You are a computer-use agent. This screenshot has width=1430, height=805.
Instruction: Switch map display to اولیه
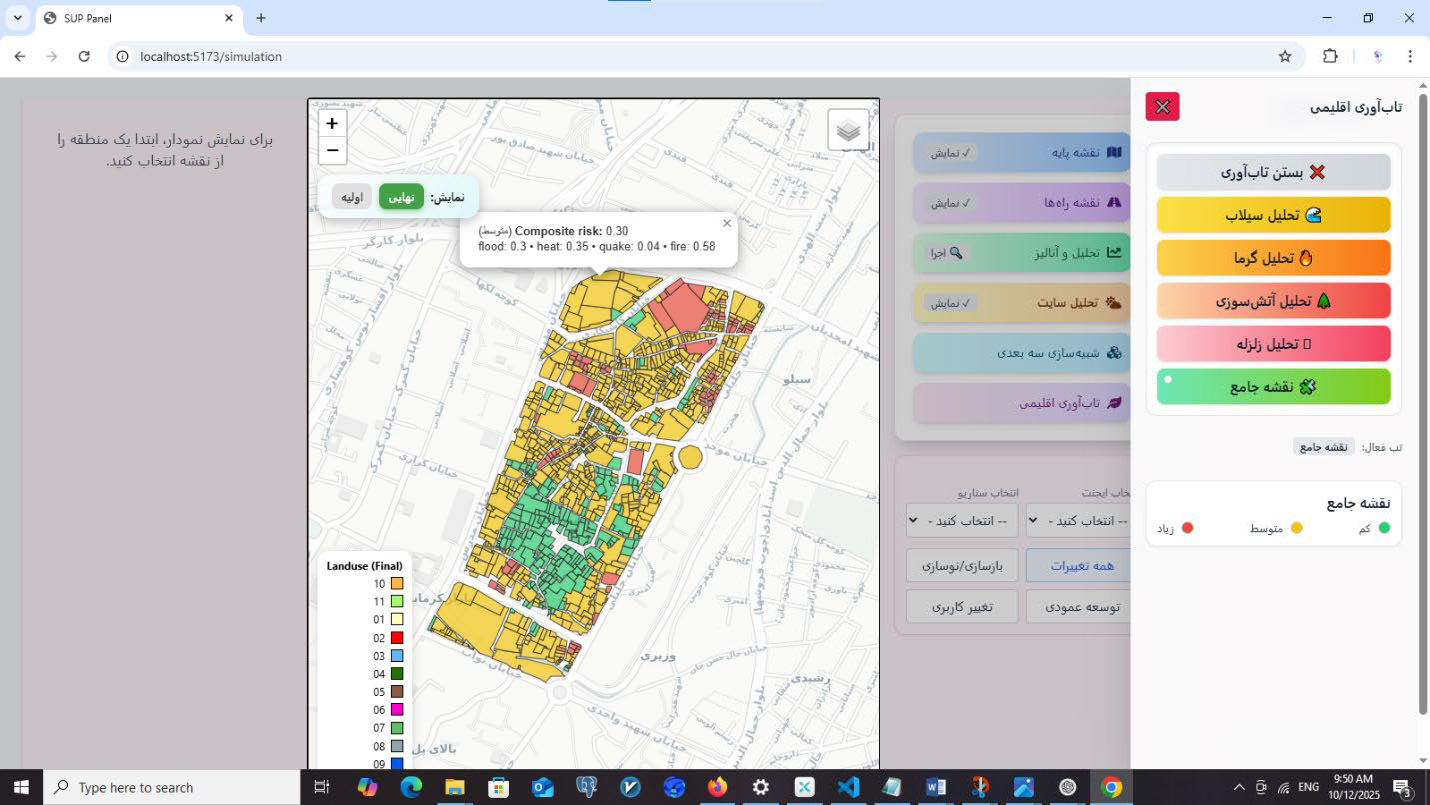pyautogui.click(x=352, y=197)
